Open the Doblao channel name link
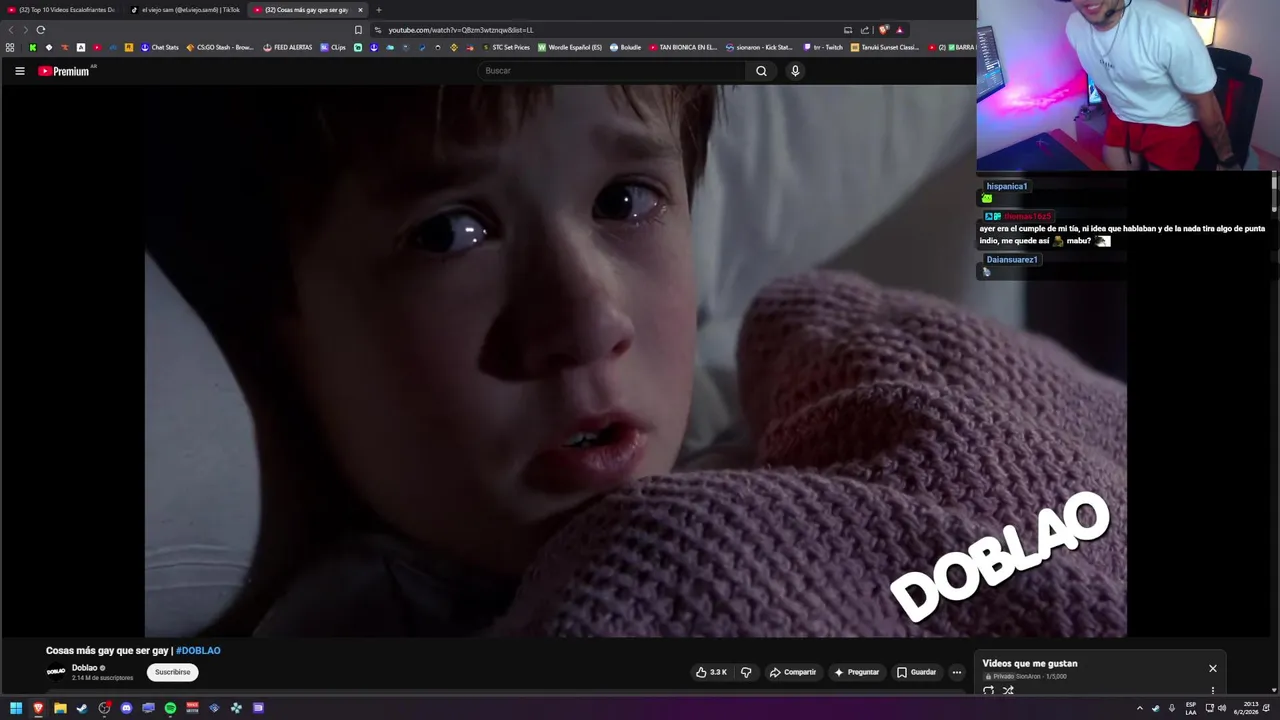This screenshot has width=1280, height=720. point(85,668)
